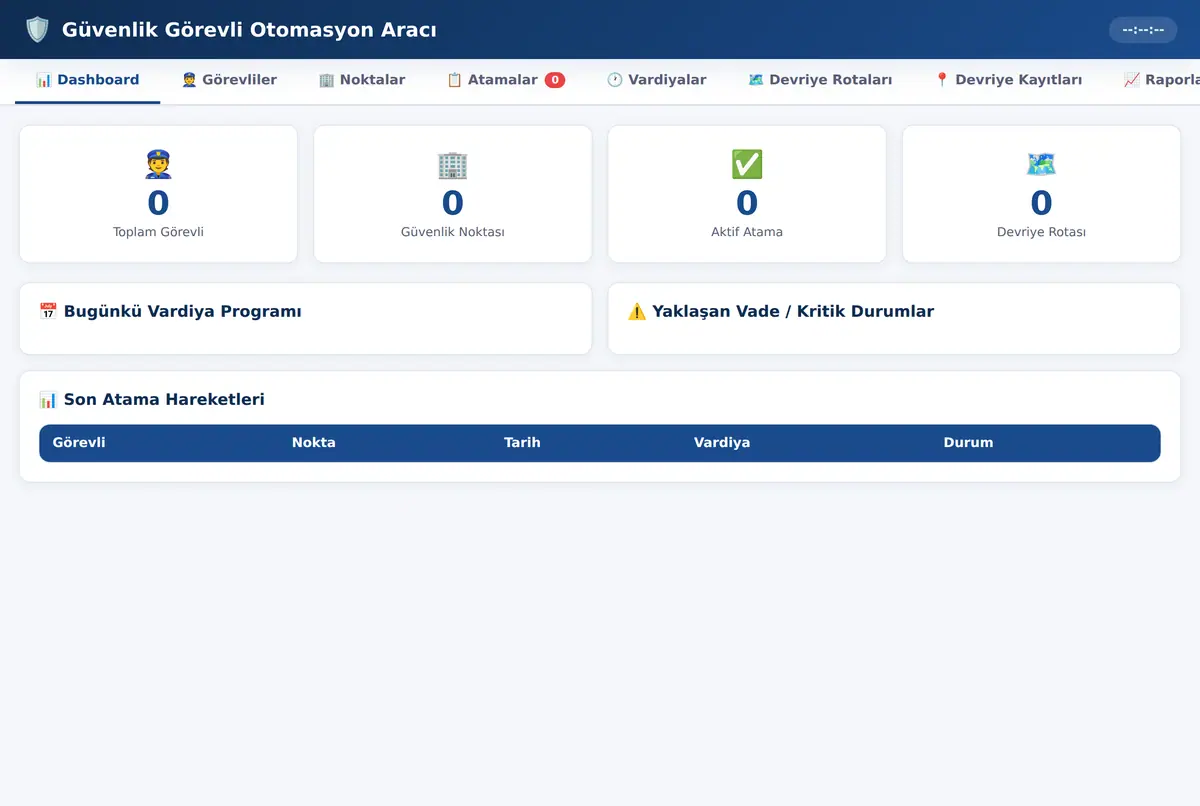This screenshot has width=1200, height=806.
Task: Click the green checkmark icon above Aktif Atama
Action: point(747,164)
